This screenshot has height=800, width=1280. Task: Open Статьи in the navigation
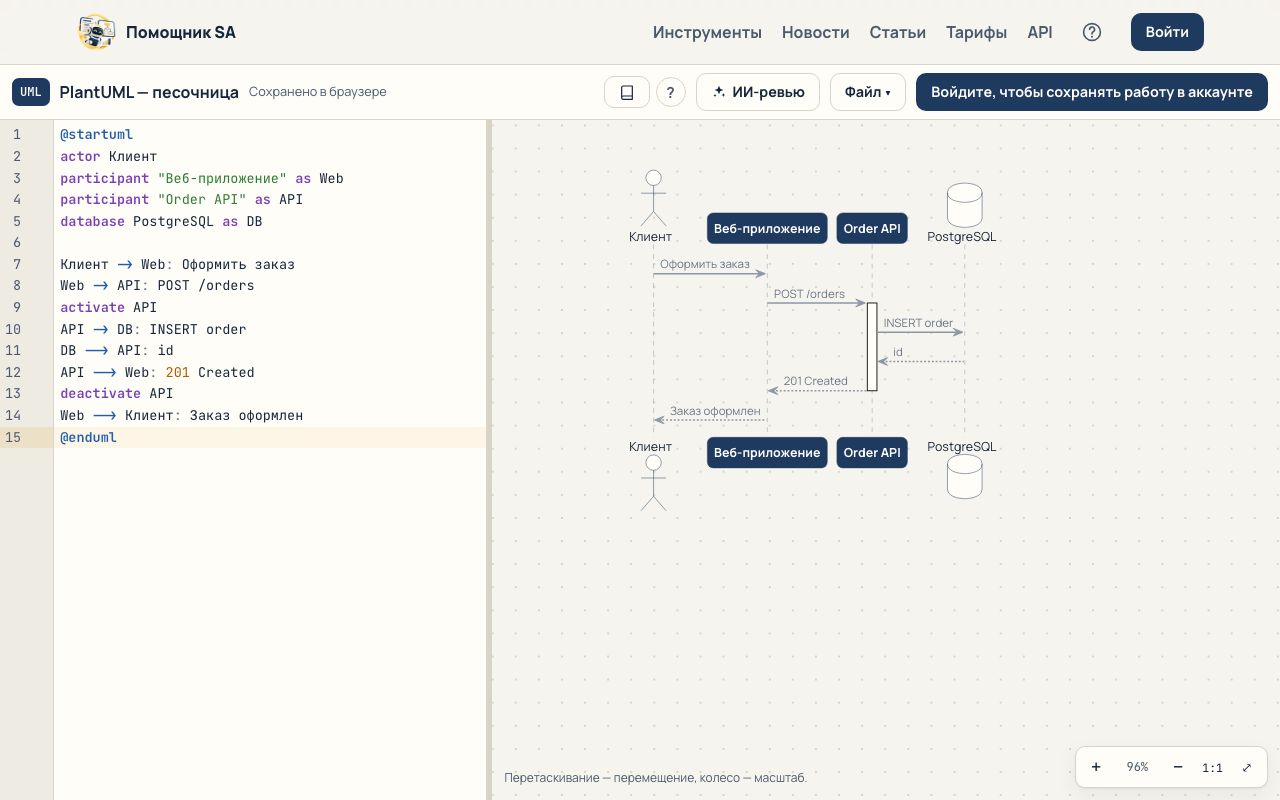click(x=898, y=32)
